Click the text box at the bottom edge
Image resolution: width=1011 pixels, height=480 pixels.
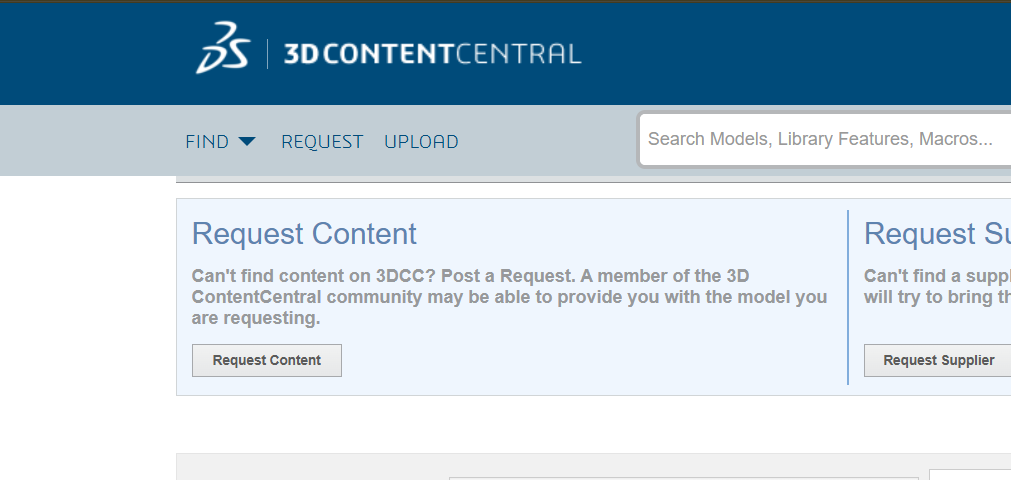680,477
